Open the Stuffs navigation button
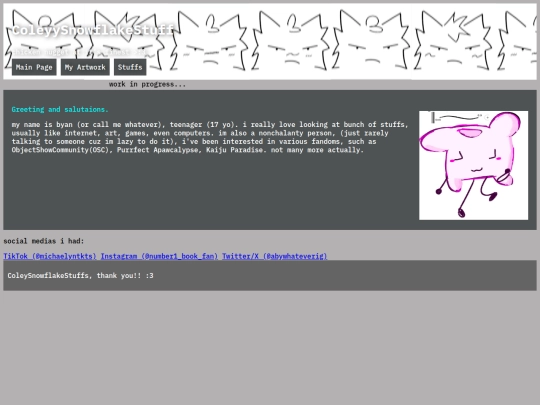 tap(130, 67)
